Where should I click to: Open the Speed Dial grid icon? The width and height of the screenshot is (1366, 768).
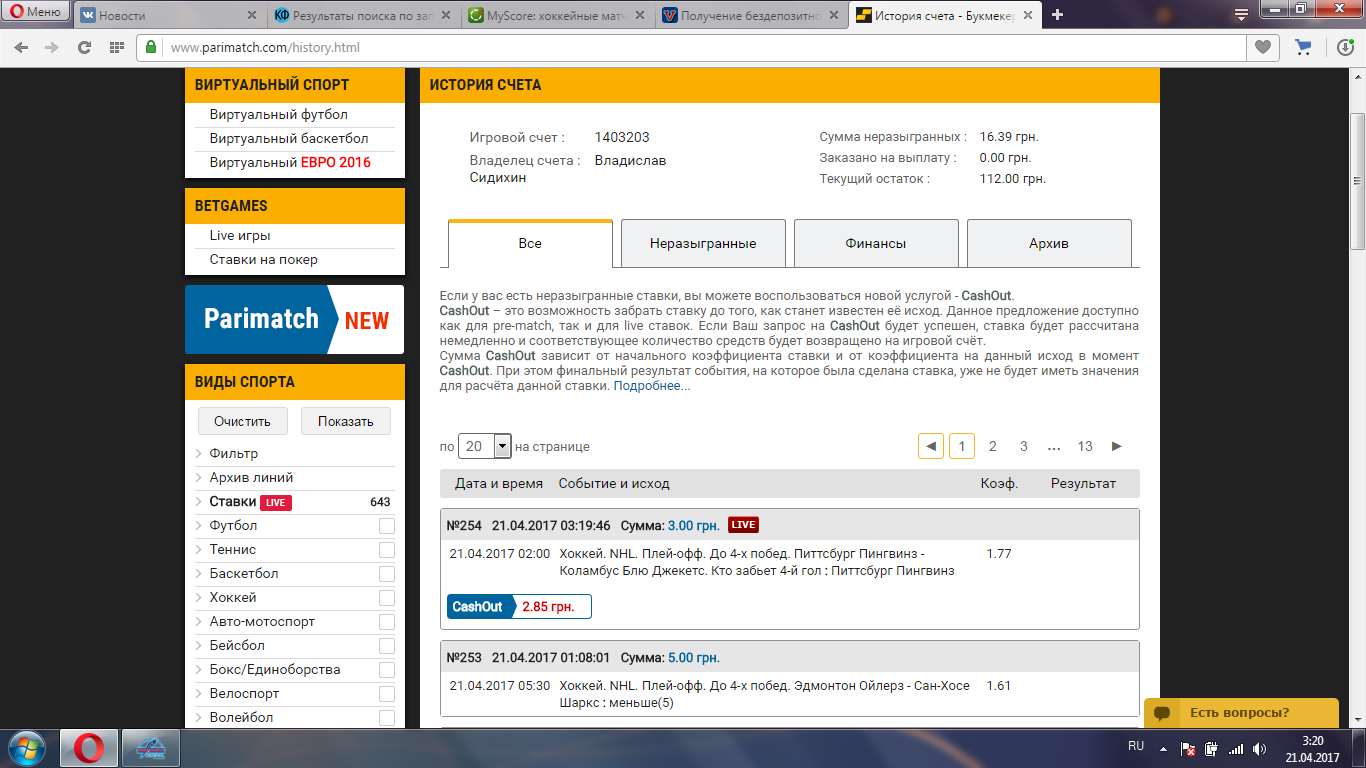(x=117, y=47)
